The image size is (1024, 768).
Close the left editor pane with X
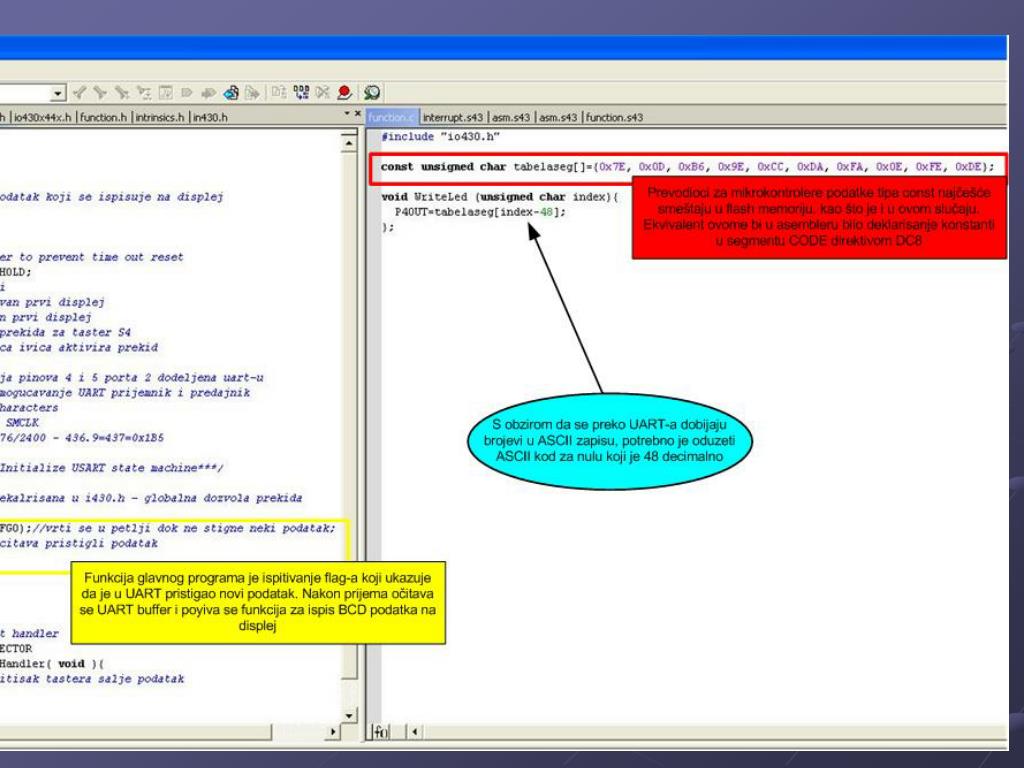pyautogui.click(x=357, y=117)
